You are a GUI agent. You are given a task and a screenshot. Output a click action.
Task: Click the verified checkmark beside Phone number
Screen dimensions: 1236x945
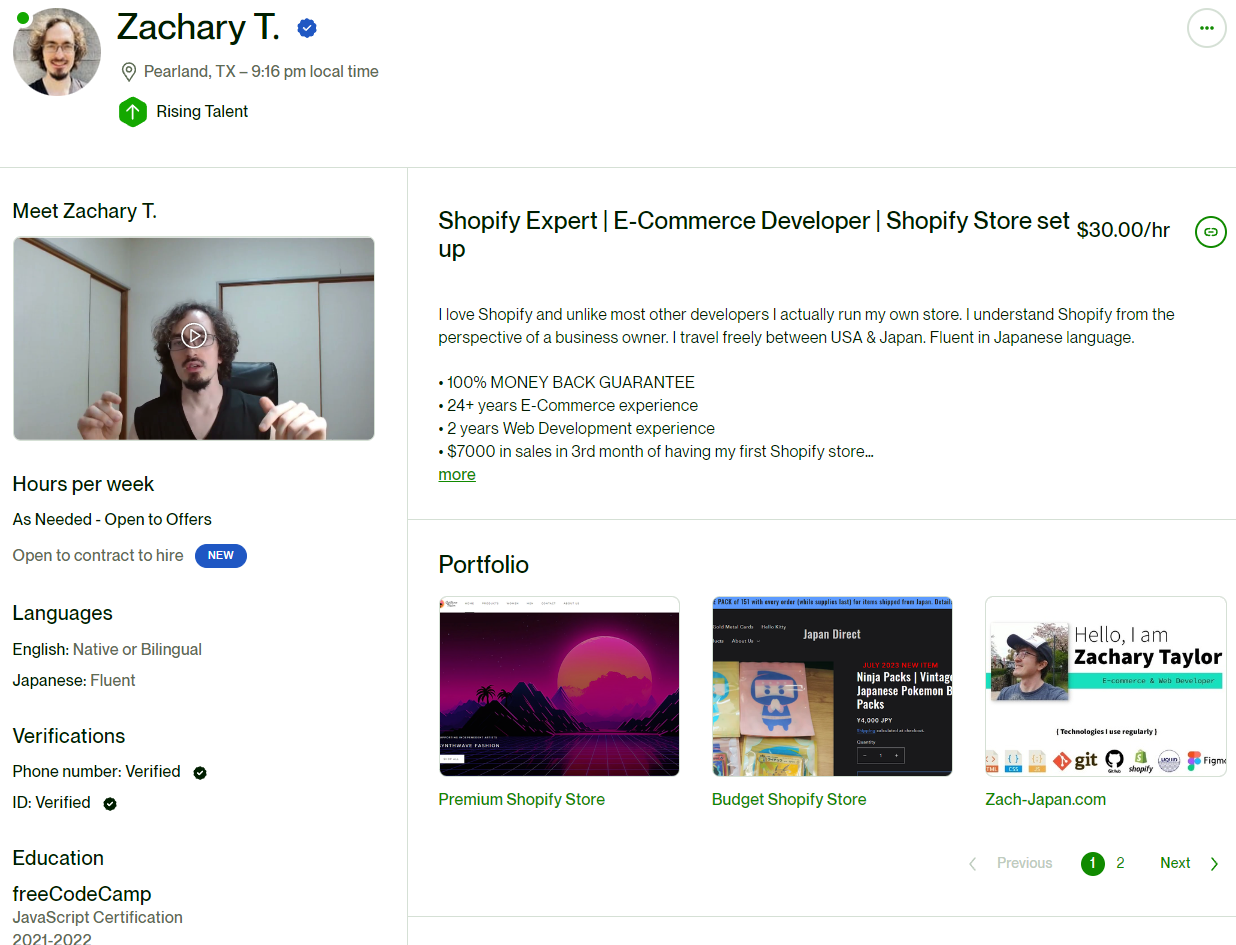198,772
